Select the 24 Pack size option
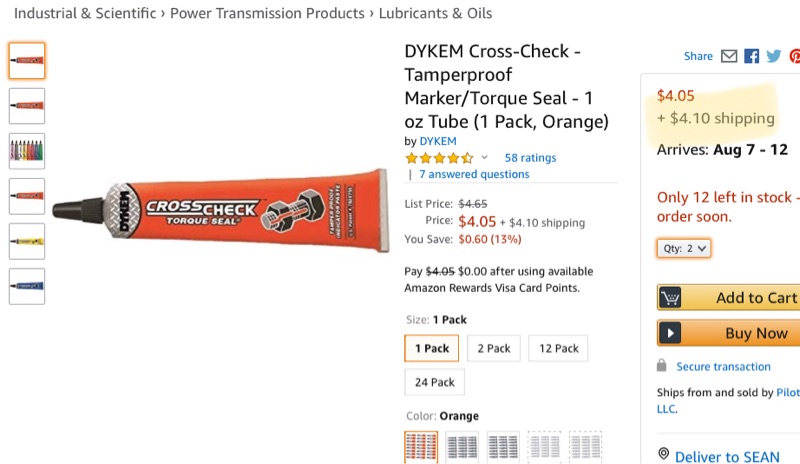 435,382
